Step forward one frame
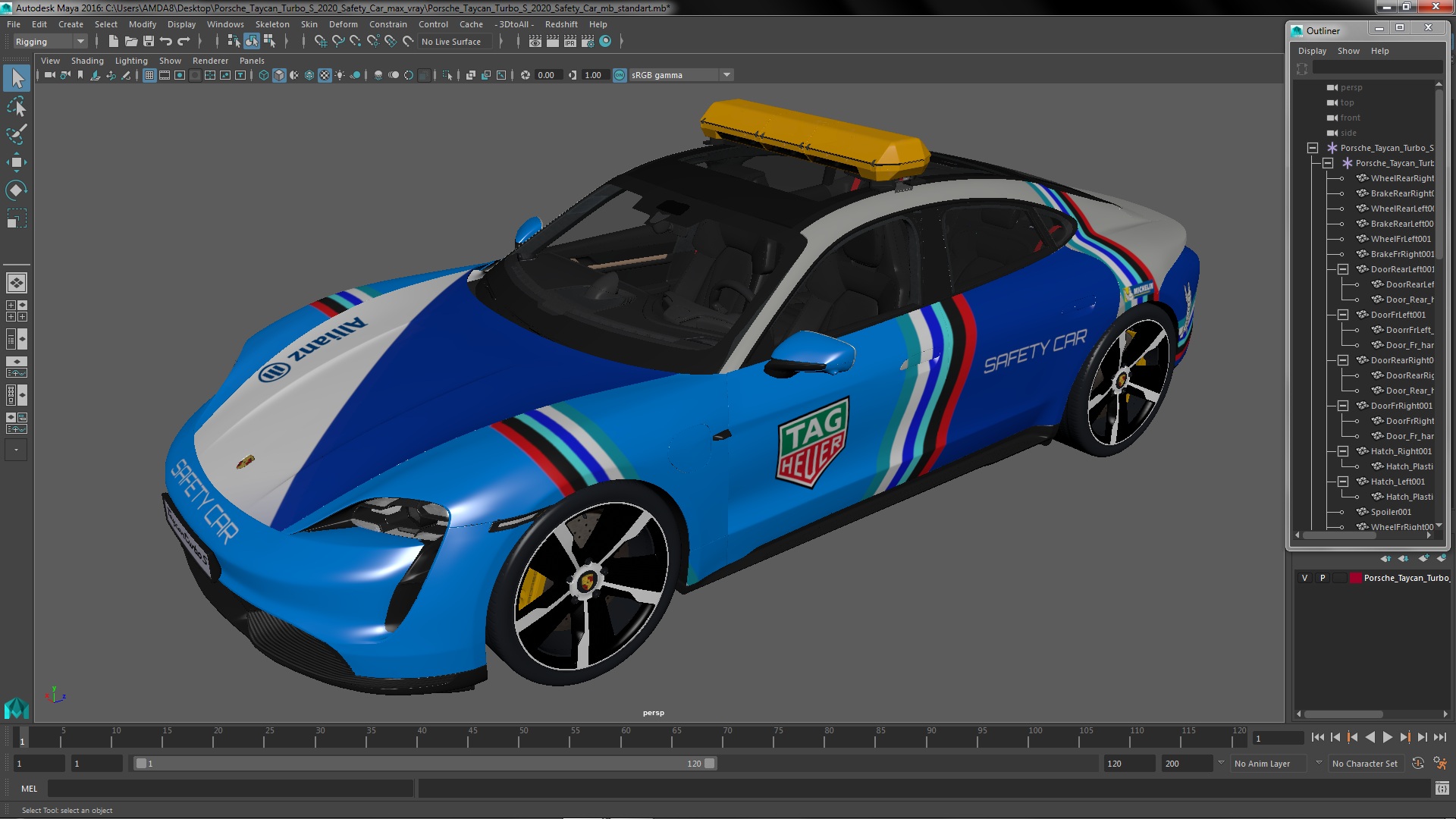Screen dimensions: 1456x819 click(x=1423, y=737)
